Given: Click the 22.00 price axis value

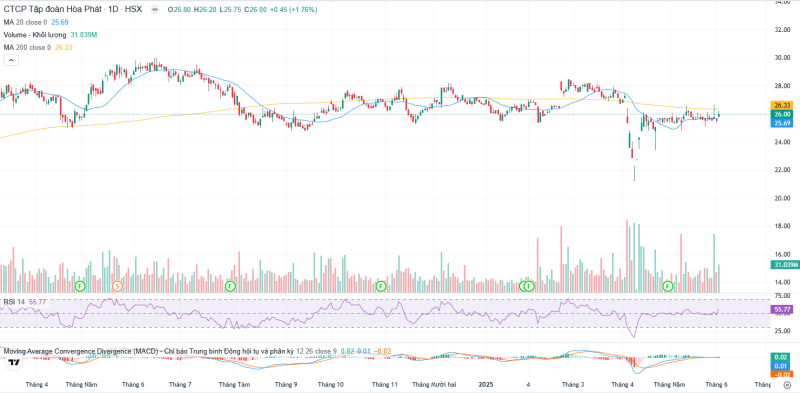Looking at the screenshot, I should pyautogui.click(x=782, y=170).
